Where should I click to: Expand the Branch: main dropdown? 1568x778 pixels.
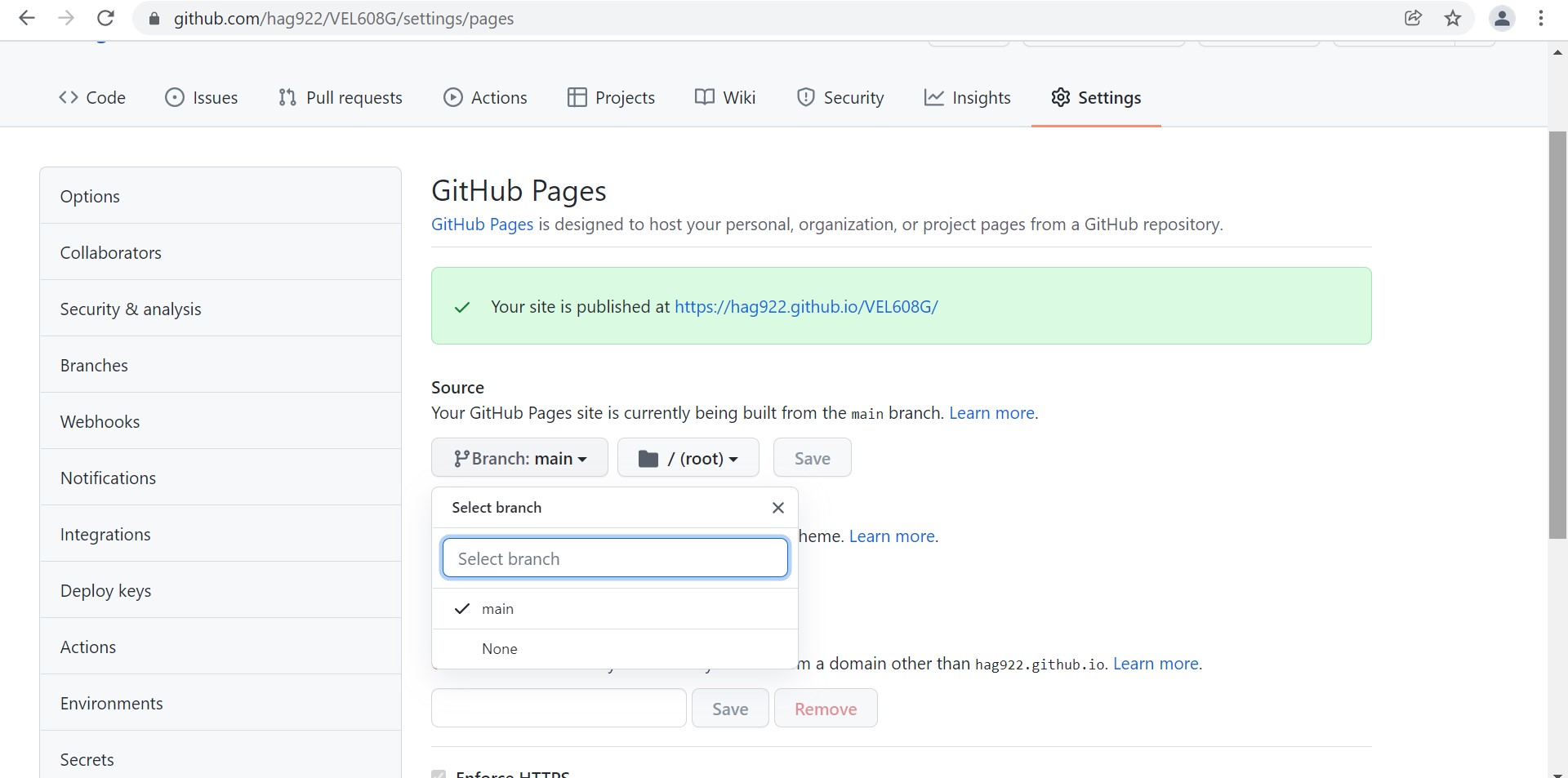(x=519, y=458)
